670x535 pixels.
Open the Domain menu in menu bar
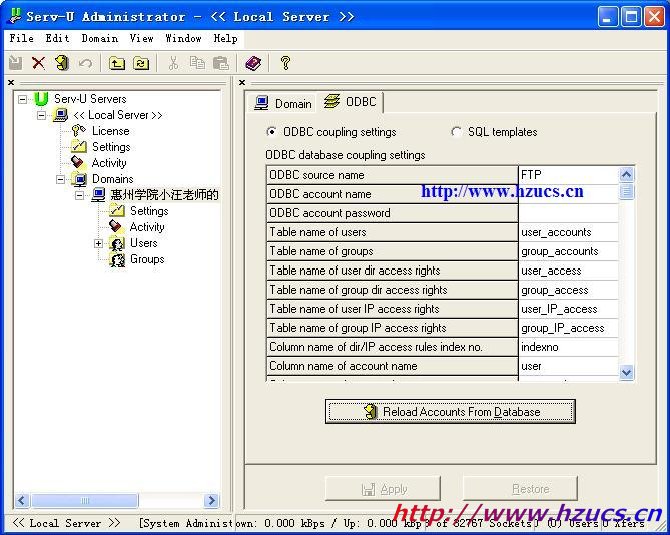(99, 38)
